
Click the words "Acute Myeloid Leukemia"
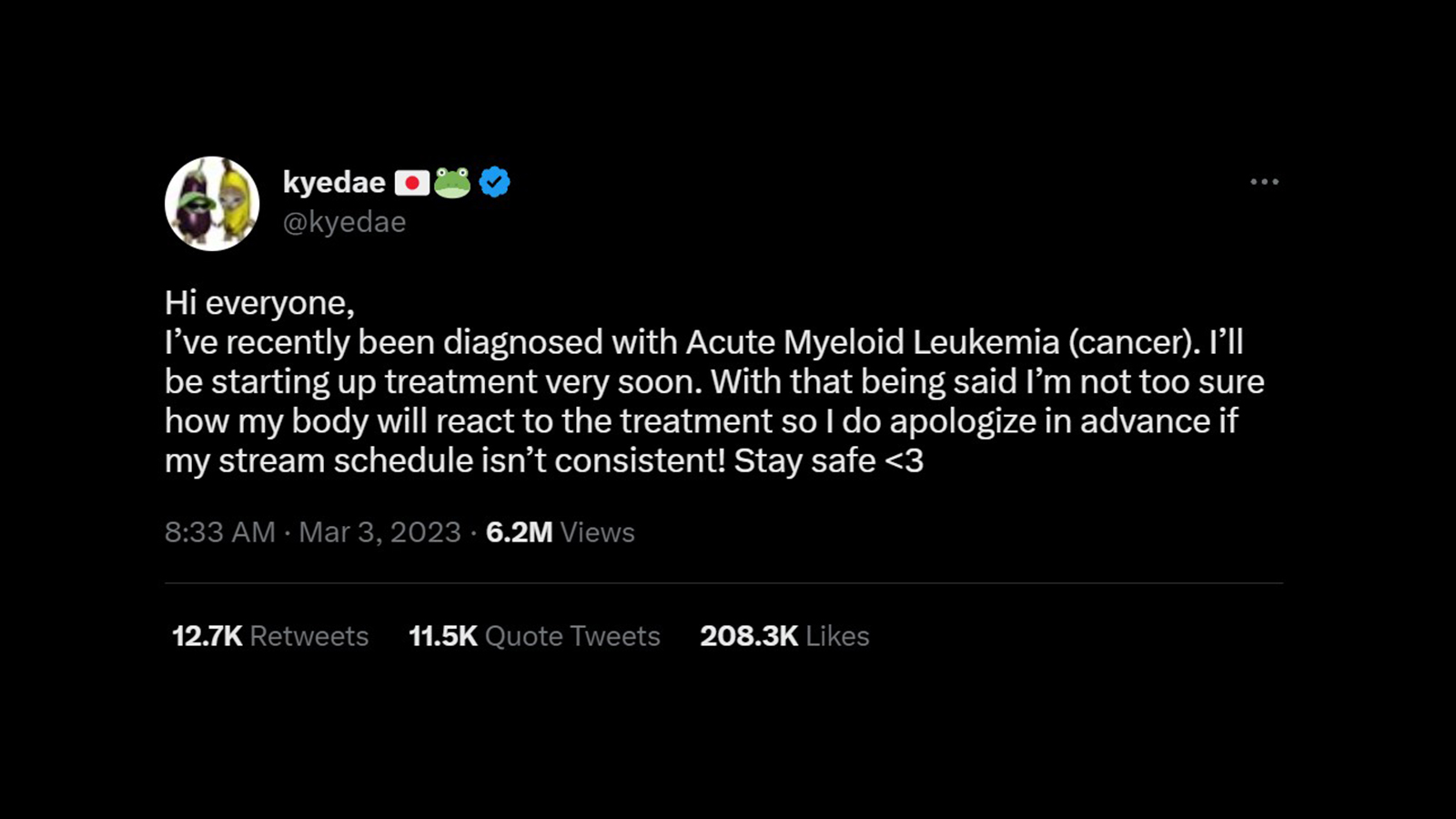coord(872,342)
